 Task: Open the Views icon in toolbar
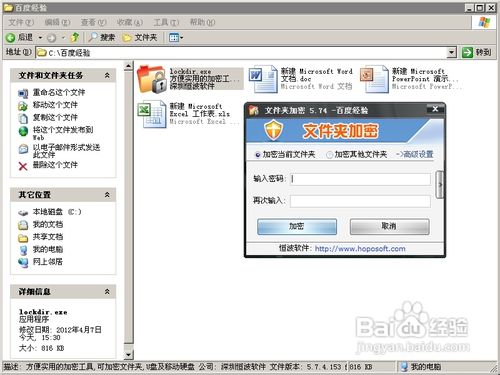click(x=174, y=38)
